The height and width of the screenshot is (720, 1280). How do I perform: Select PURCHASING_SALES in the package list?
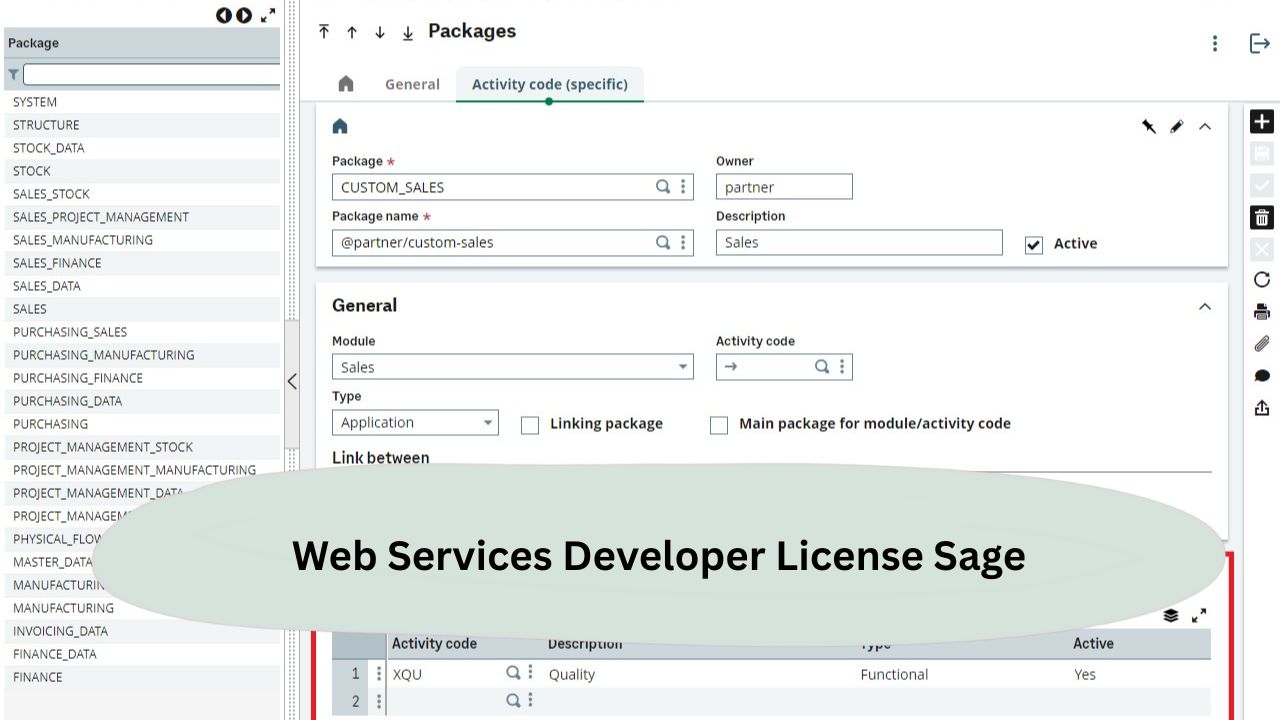pyautogui.click(x=142, y=332)
